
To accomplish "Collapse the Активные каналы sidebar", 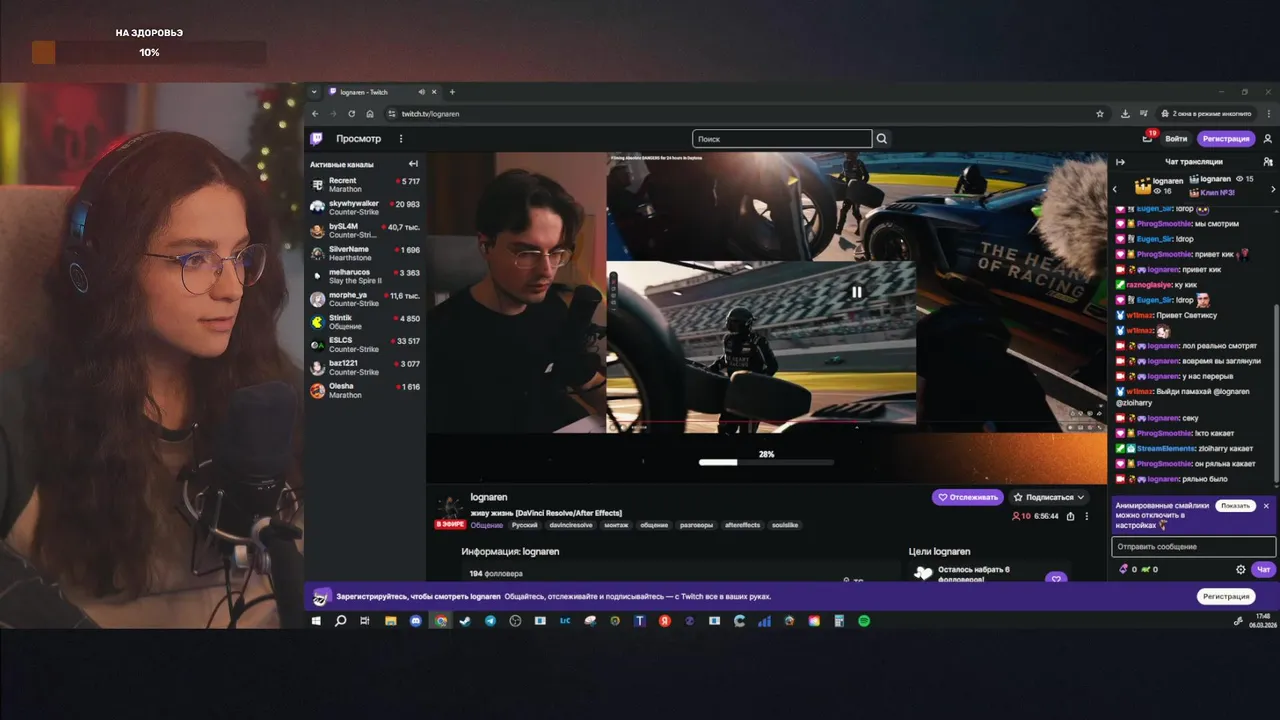I will [413, 164].
